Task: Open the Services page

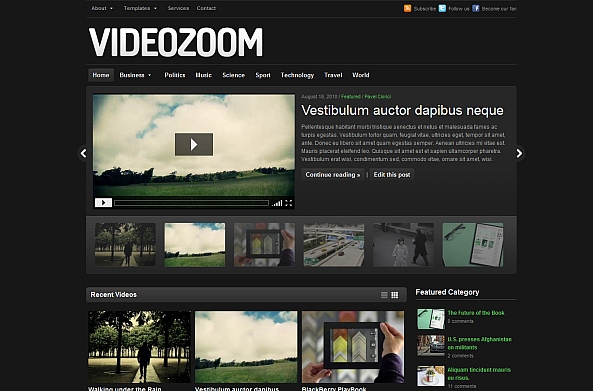Action: (178, 8)
